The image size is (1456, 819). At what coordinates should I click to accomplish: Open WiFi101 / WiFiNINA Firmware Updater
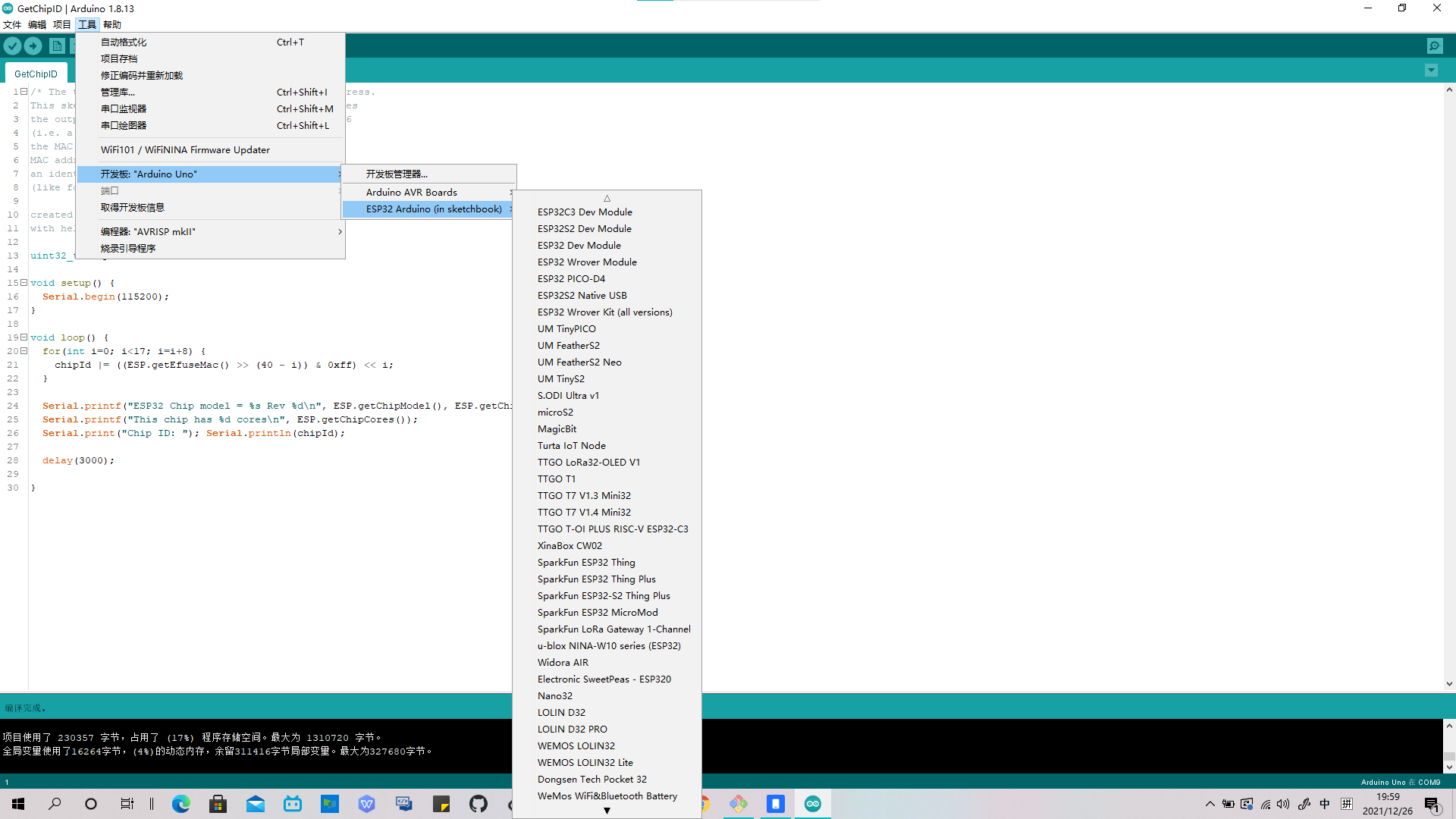pos(184,149)
